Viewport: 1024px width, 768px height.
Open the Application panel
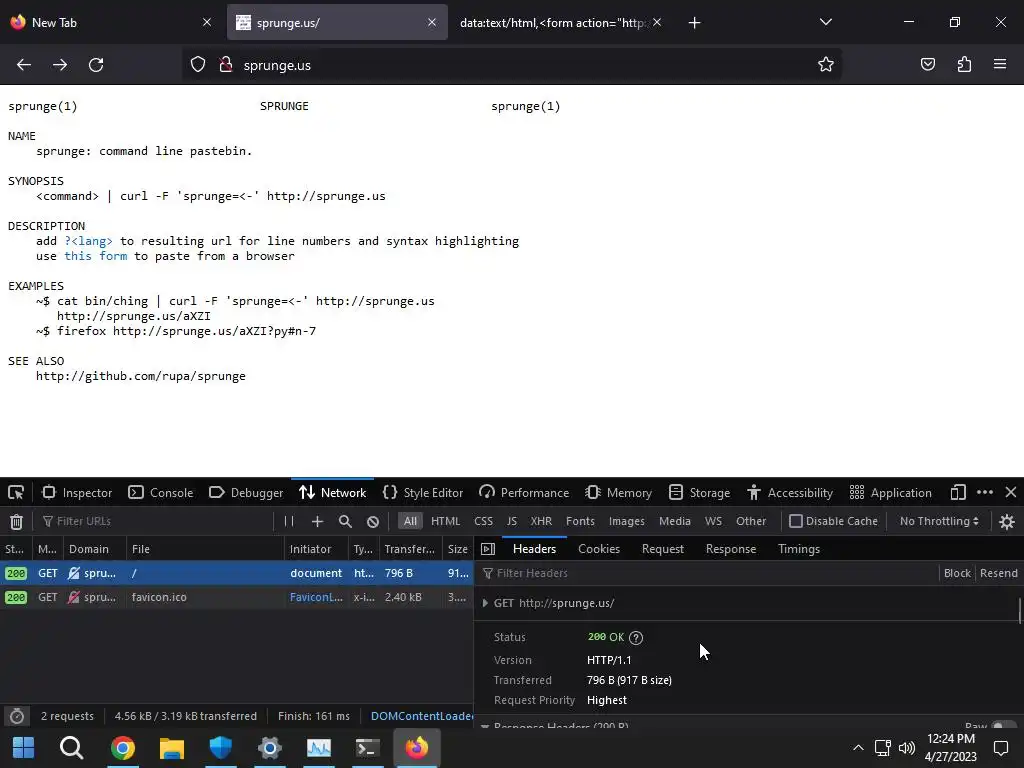891,493
